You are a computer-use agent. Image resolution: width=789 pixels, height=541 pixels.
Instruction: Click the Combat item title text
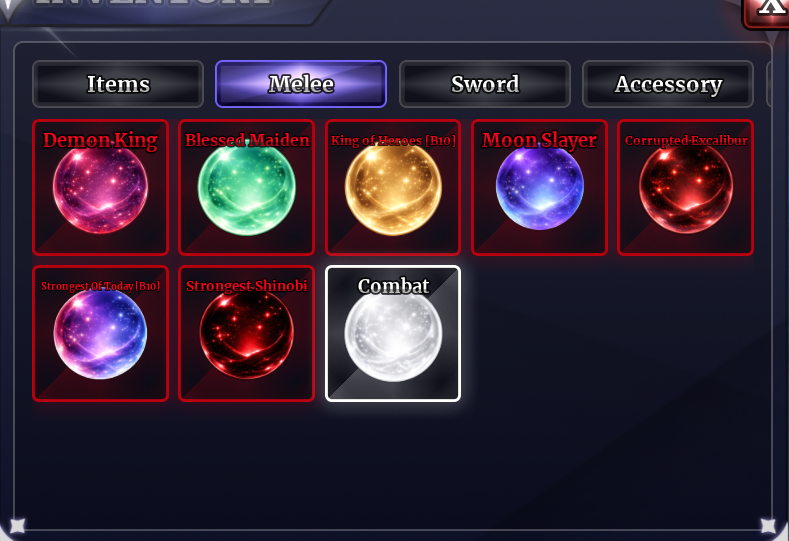point(393,286)
